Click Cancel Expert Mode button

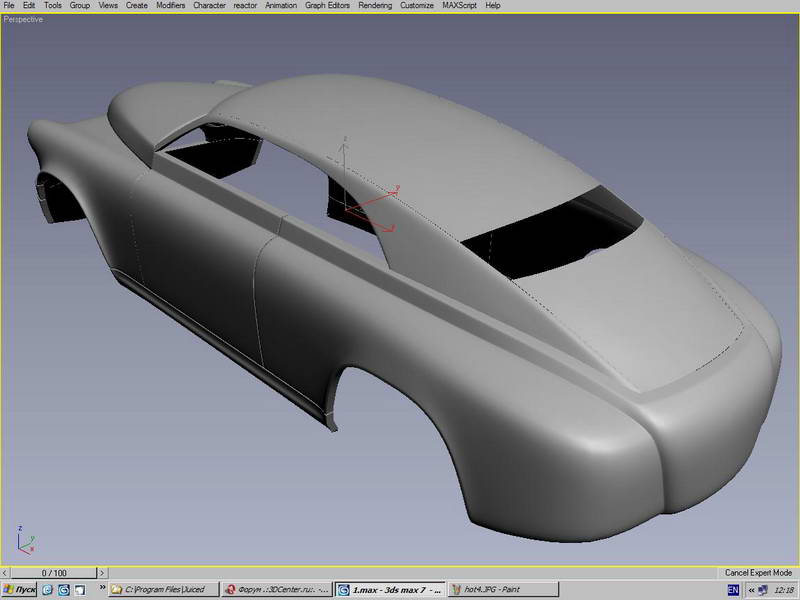(758, 572)
